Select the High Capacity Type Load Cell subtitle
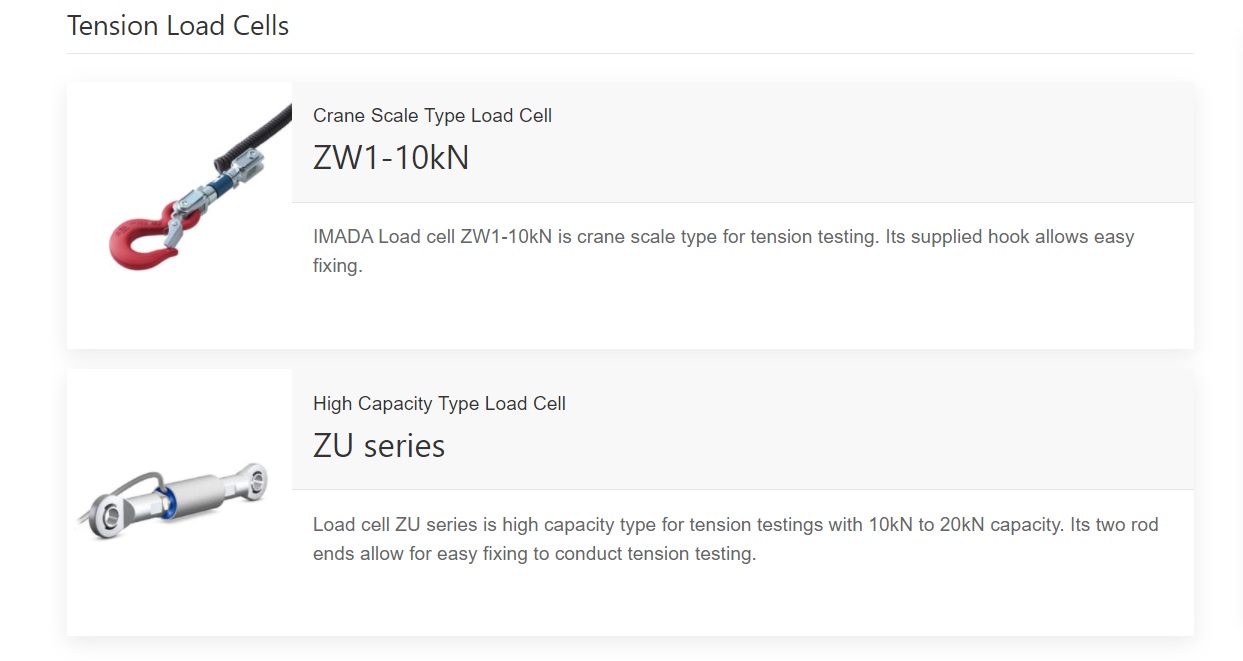 [x=439, y=403]
